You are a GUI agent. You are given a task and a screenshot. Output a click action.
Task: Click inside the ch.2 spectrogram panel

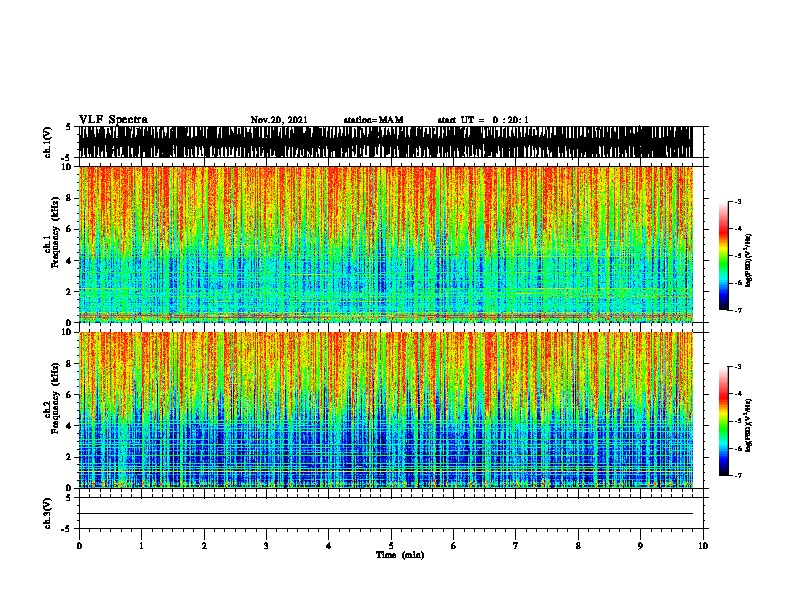click(385, 410)
